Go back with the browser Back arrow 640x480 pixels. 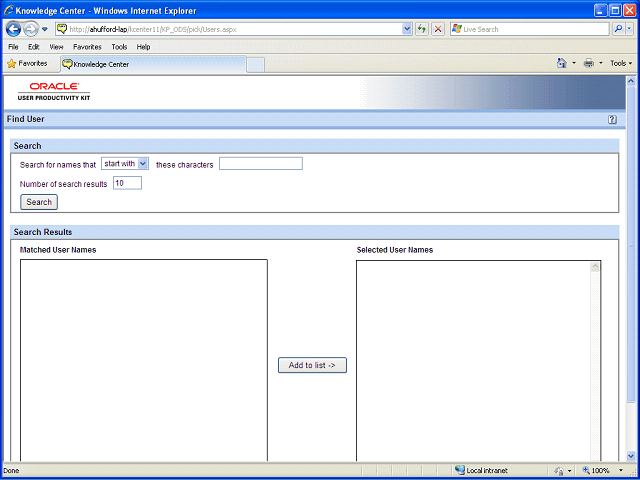[13, 29]
